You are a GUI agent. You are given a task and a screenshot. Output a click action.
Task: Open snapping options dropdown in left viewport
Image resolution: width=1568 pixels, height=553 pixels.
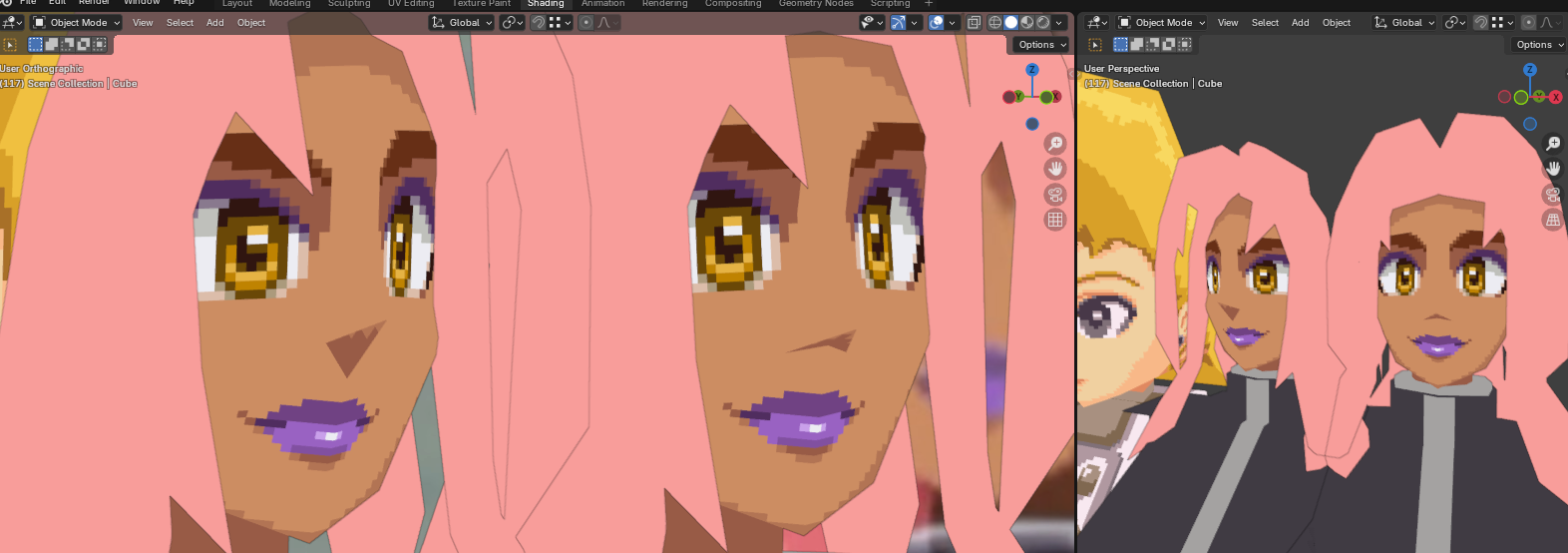(560, 22)
